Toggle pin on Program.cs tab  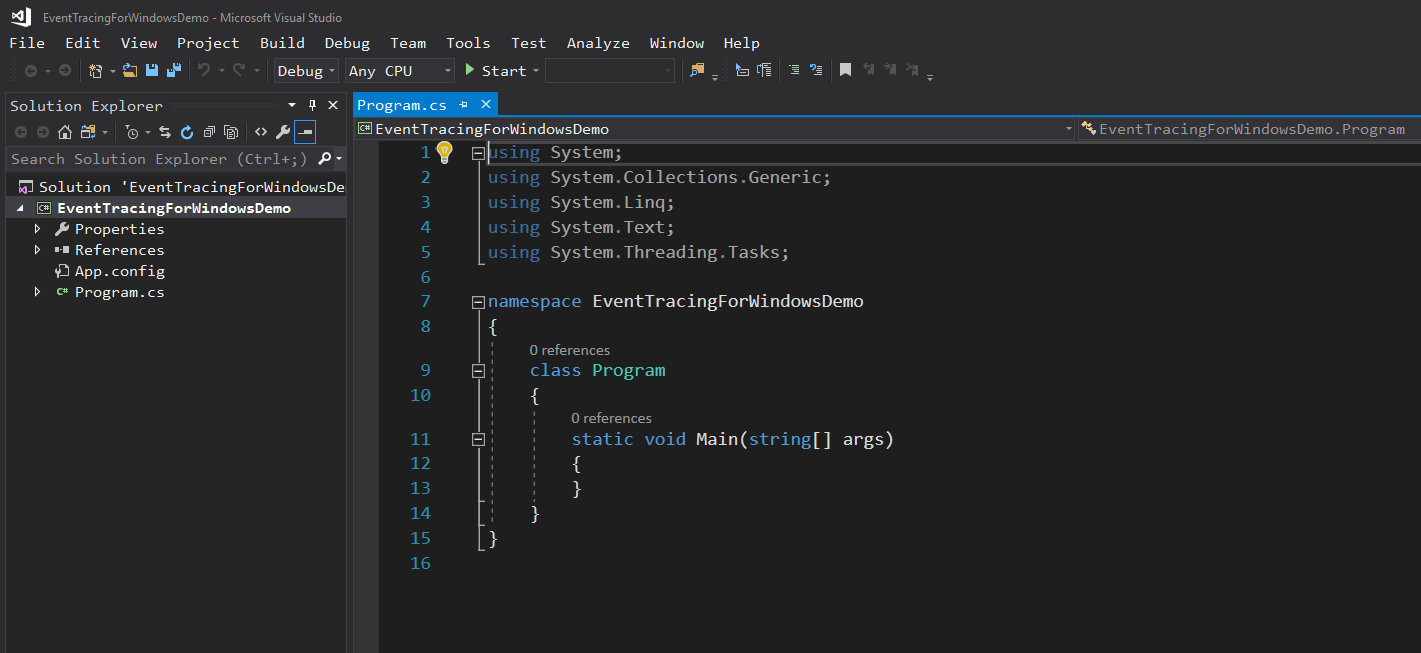click(464, 104)
